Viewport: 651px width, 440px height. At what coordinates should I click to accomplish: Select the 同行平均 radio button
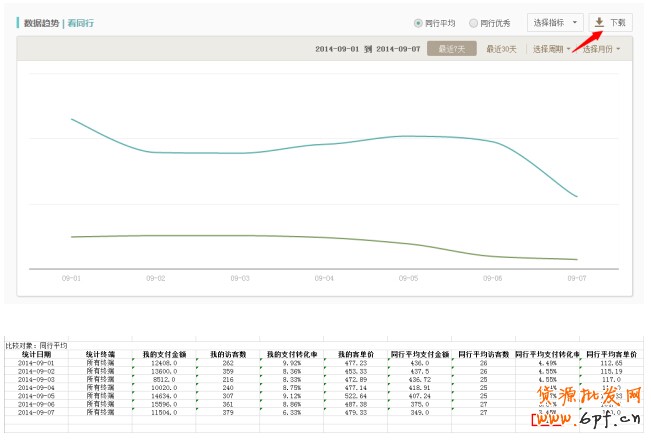[x=418, y=23]
